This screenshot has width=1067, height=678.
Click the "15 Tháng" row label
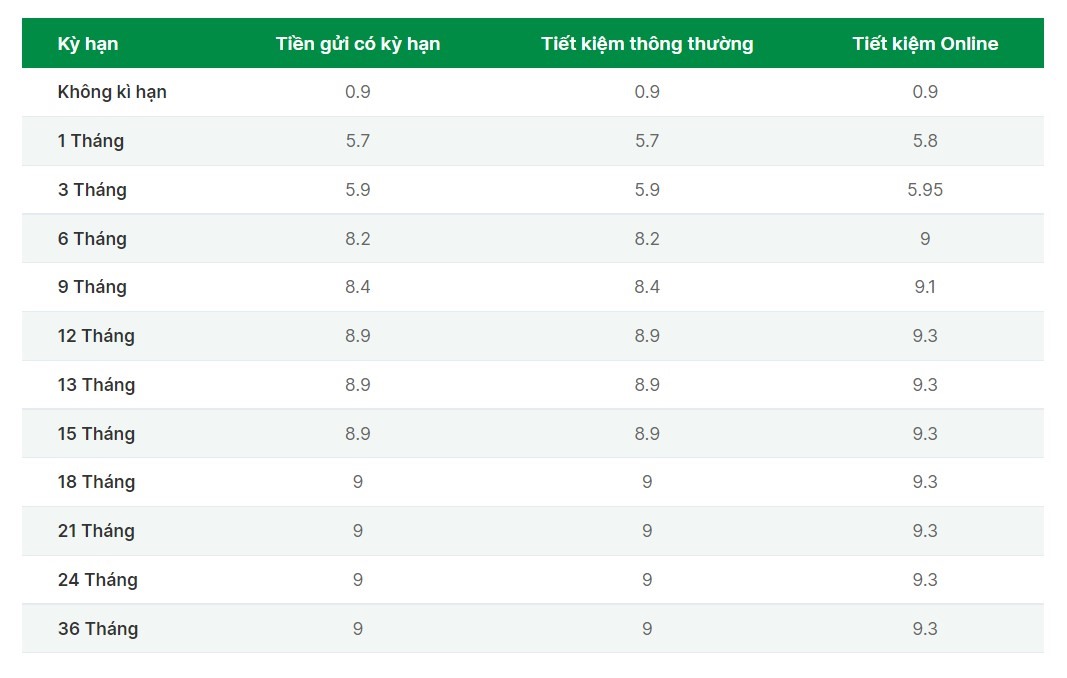pos(96,434)
